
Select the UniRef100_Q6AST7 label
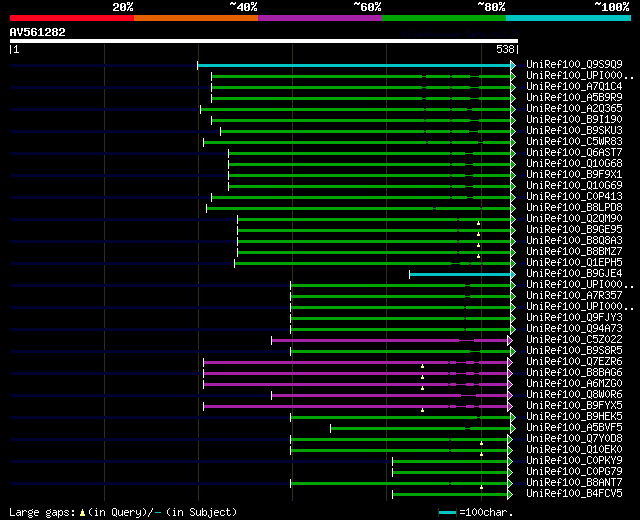point(574,152)
